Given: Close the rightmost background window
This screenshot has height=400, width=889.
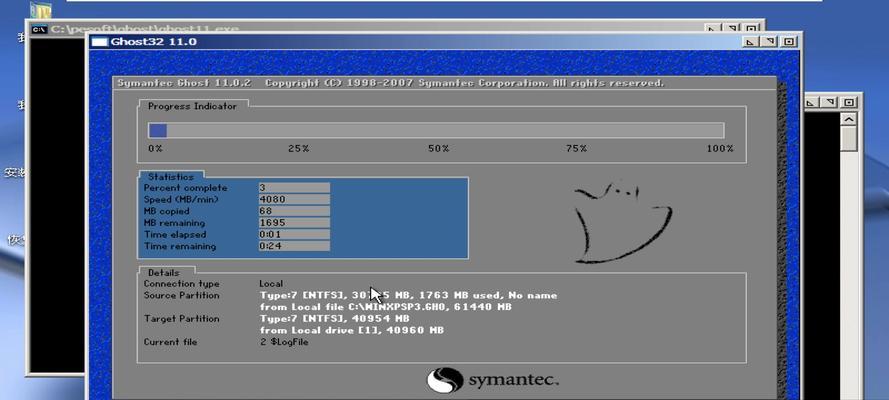Looking at the screenshot, I should click(x=849, y=103).
